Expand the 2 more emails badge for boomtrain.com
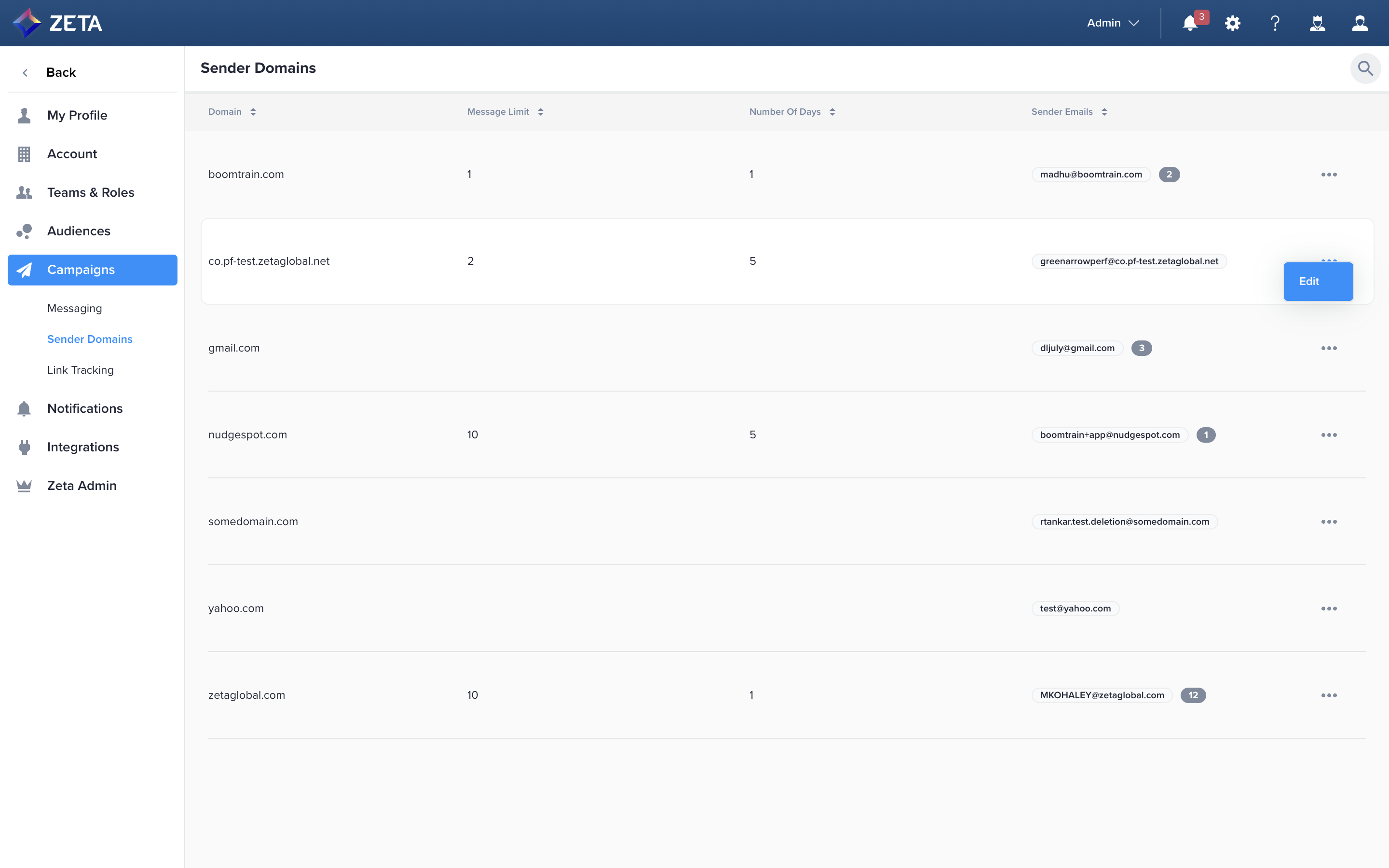The image size is (1389, 868). [1169, 175]
